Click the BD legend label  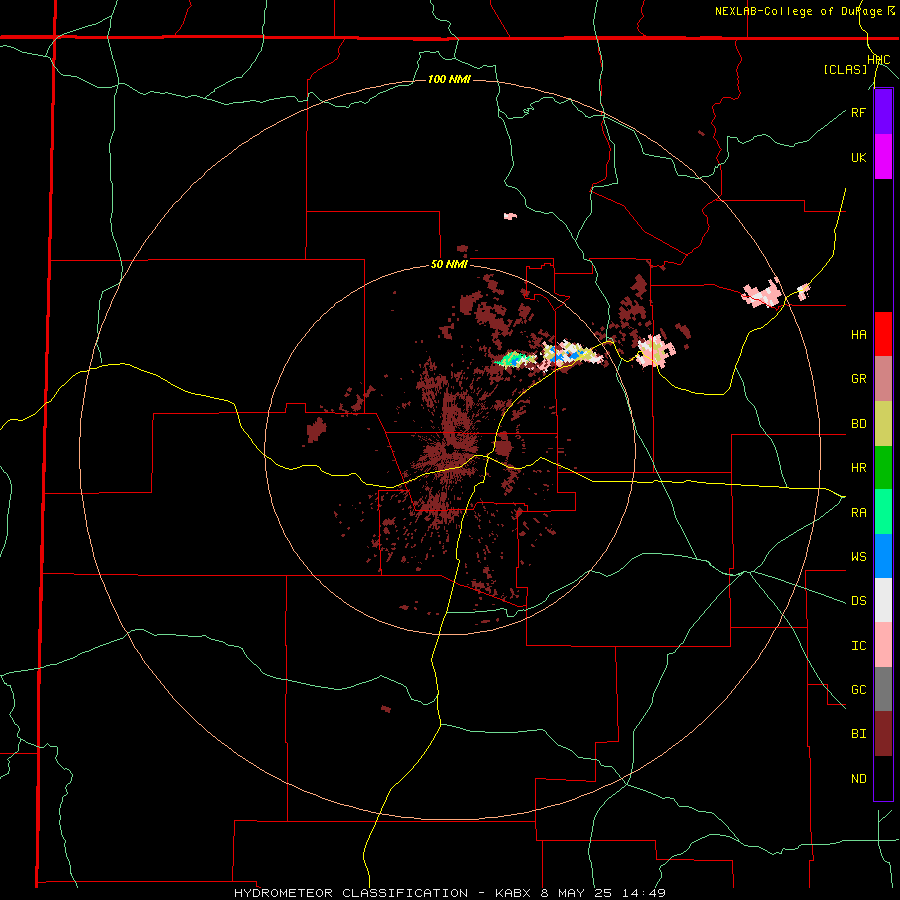point(858,424)
